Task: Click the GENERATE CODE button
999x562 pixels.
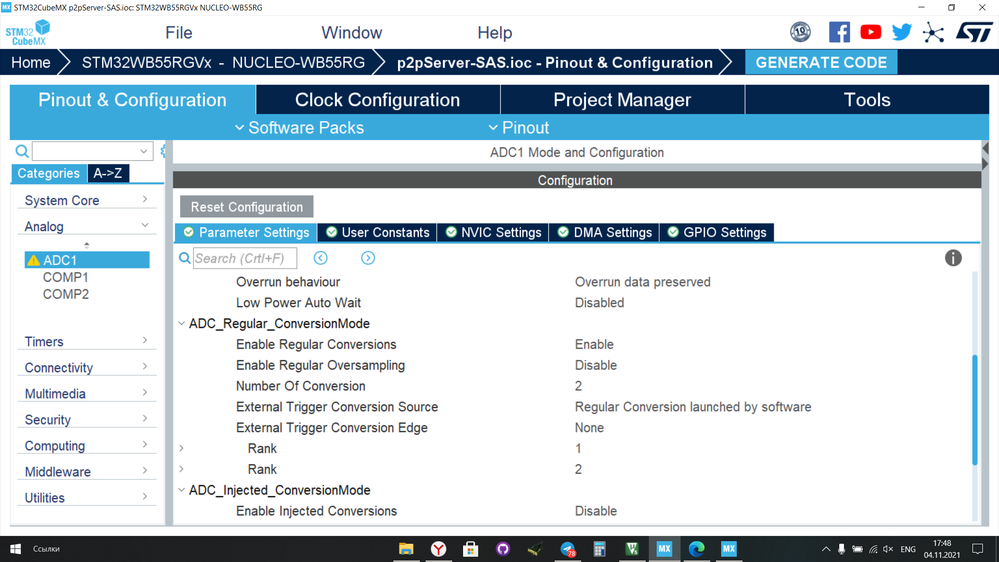Action: 821,62
